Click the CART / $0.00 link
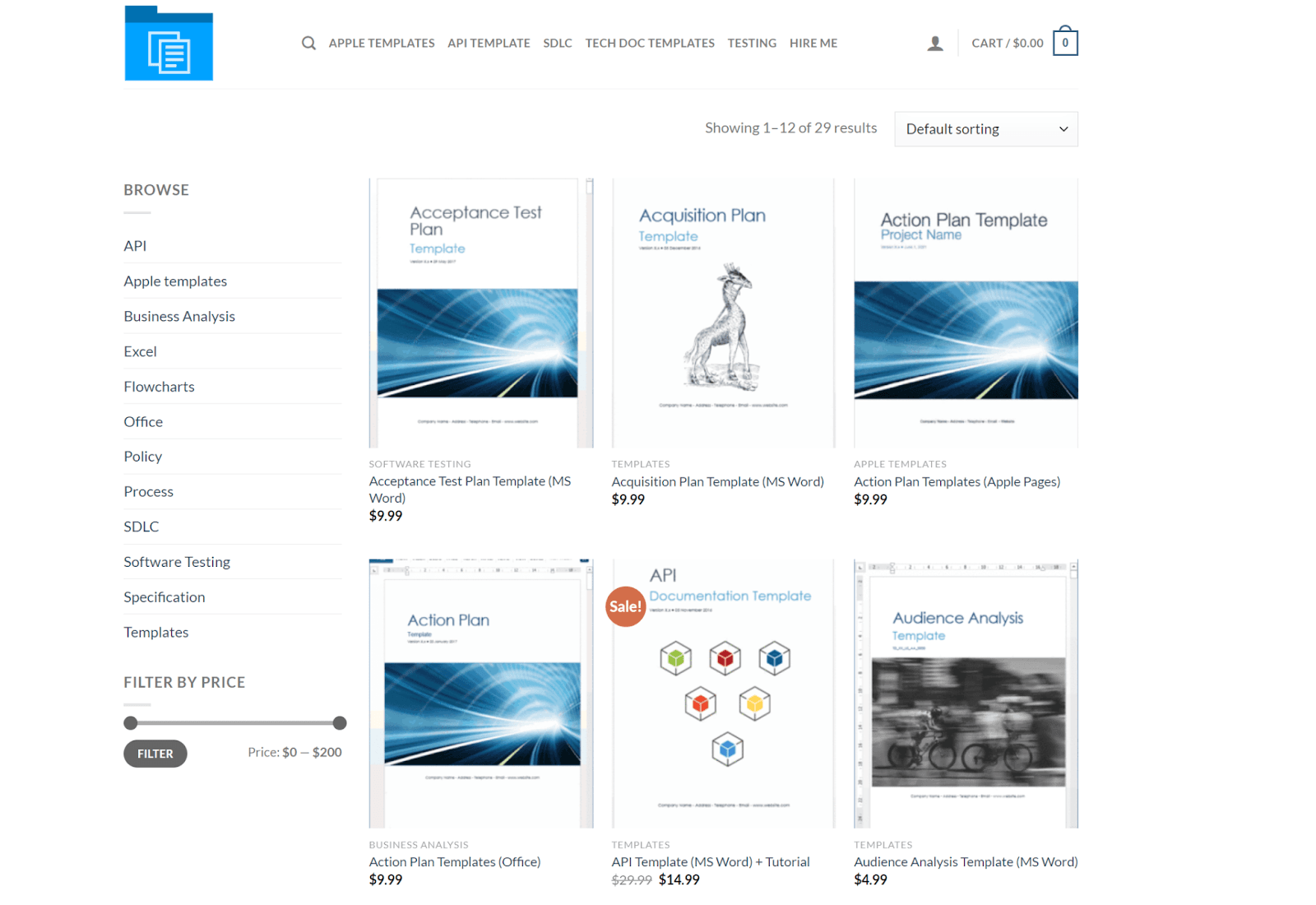This screenshot has height=905, width=1316. pyautogui.click(x=1007, y=43)
